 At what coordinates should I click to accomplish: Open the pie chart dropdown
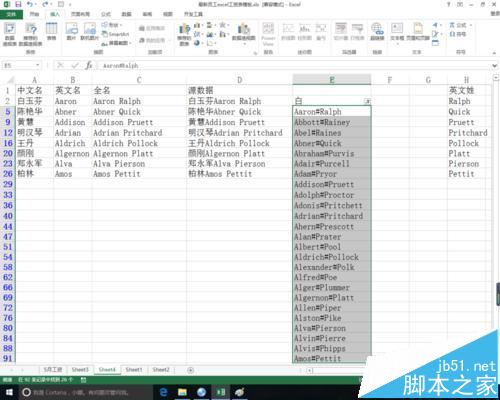pos(198,43)
